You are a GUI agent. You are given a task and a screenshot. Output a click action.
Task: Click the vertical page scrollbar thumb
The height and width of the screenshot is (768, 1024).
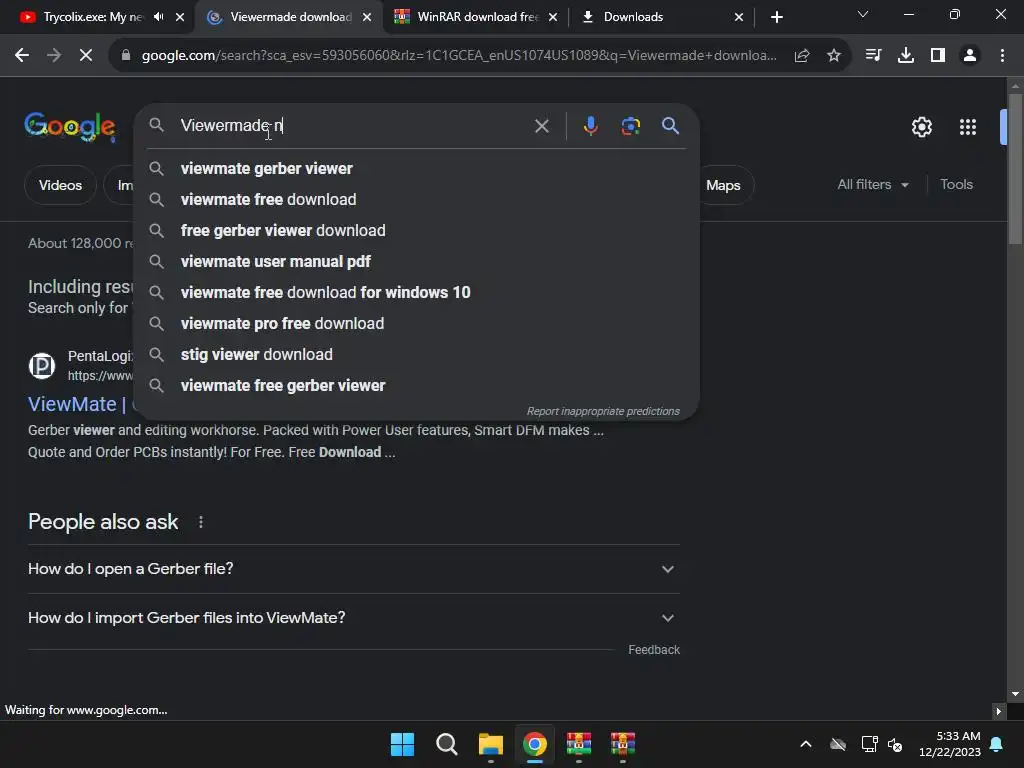click(x=1014, y=170)
